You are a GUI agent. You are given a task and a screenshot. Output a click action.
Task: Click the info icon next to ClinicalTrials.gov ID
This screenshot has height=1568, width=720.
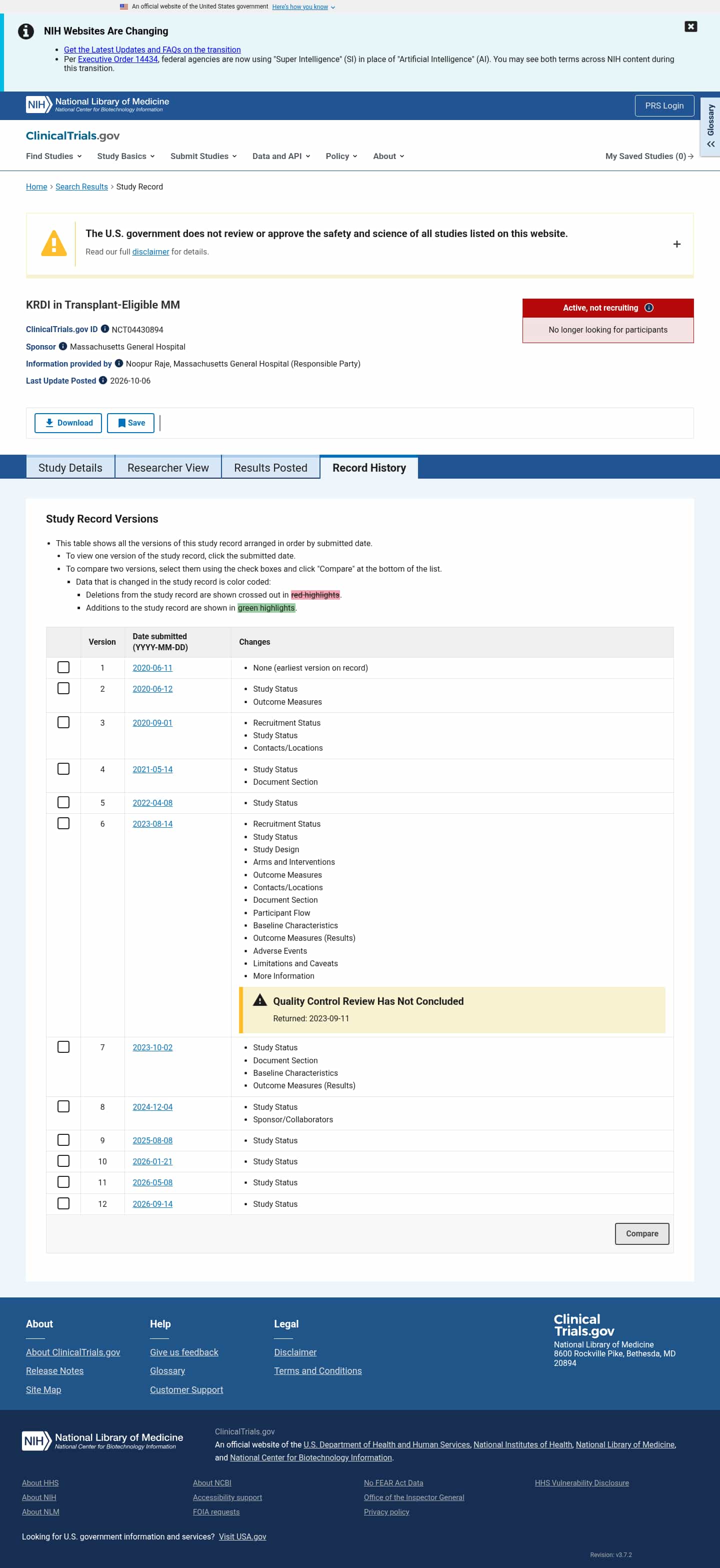[104, 329]
